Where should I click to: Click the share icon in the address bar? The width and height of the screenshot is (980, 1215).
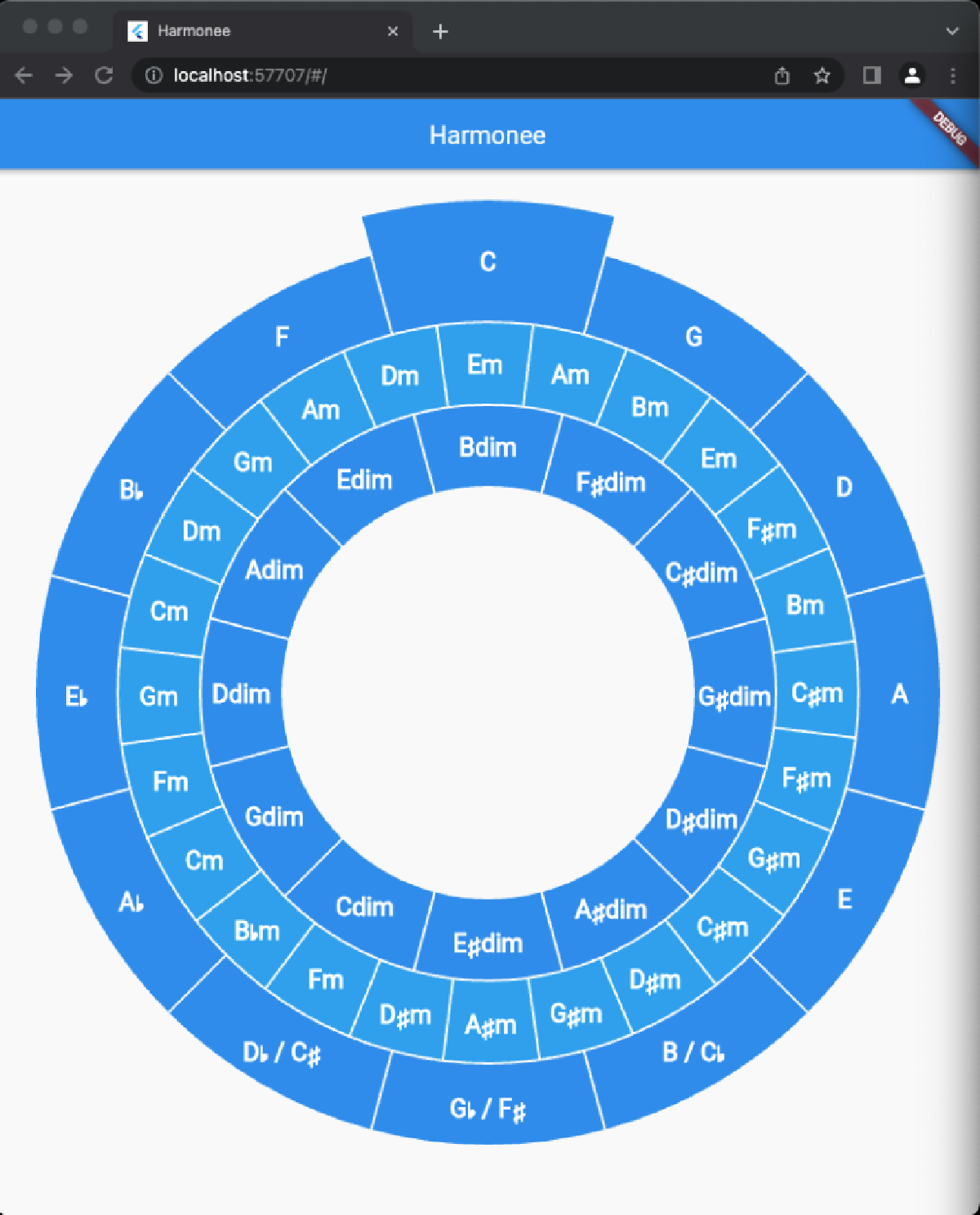coord(782,76)
